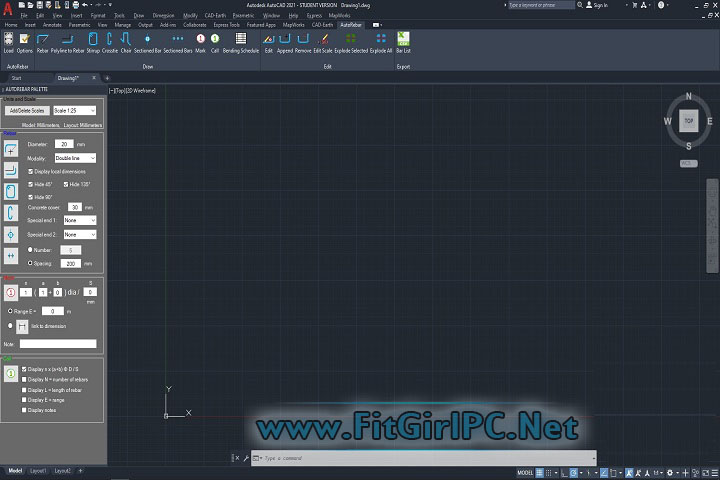Viewport: 720px width, 480px height.
Task: Click the TOP face of the ViewCube
Action: tap(688, 120)
